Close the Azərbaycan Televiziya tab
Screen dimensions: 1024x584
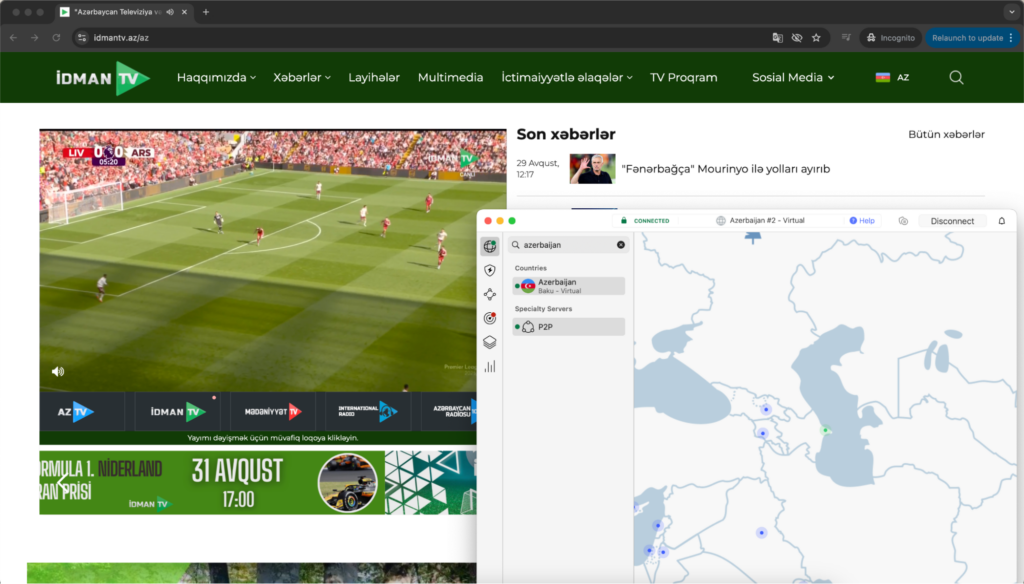point(184,12)
